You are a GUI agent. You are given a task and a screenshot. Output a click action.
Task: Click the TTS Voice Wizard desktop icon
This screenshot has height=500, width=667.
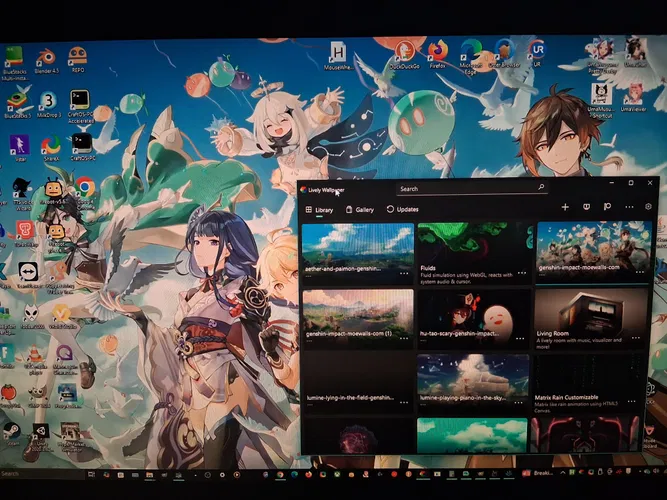pyautogui.click(x=22, y=194)
